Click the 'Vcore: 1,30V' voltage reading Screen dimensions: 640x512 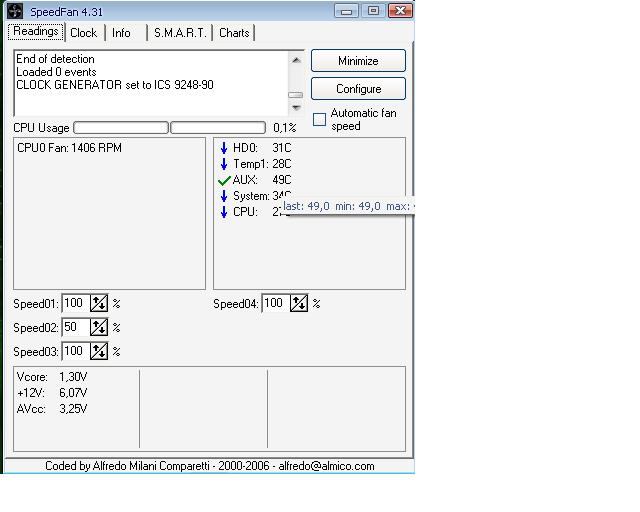tap(52, 376)
